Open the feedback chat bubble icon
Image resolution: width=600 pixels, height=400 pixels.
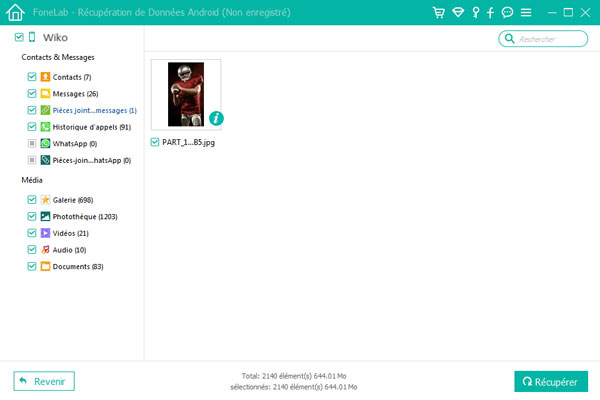click(507, 13)
